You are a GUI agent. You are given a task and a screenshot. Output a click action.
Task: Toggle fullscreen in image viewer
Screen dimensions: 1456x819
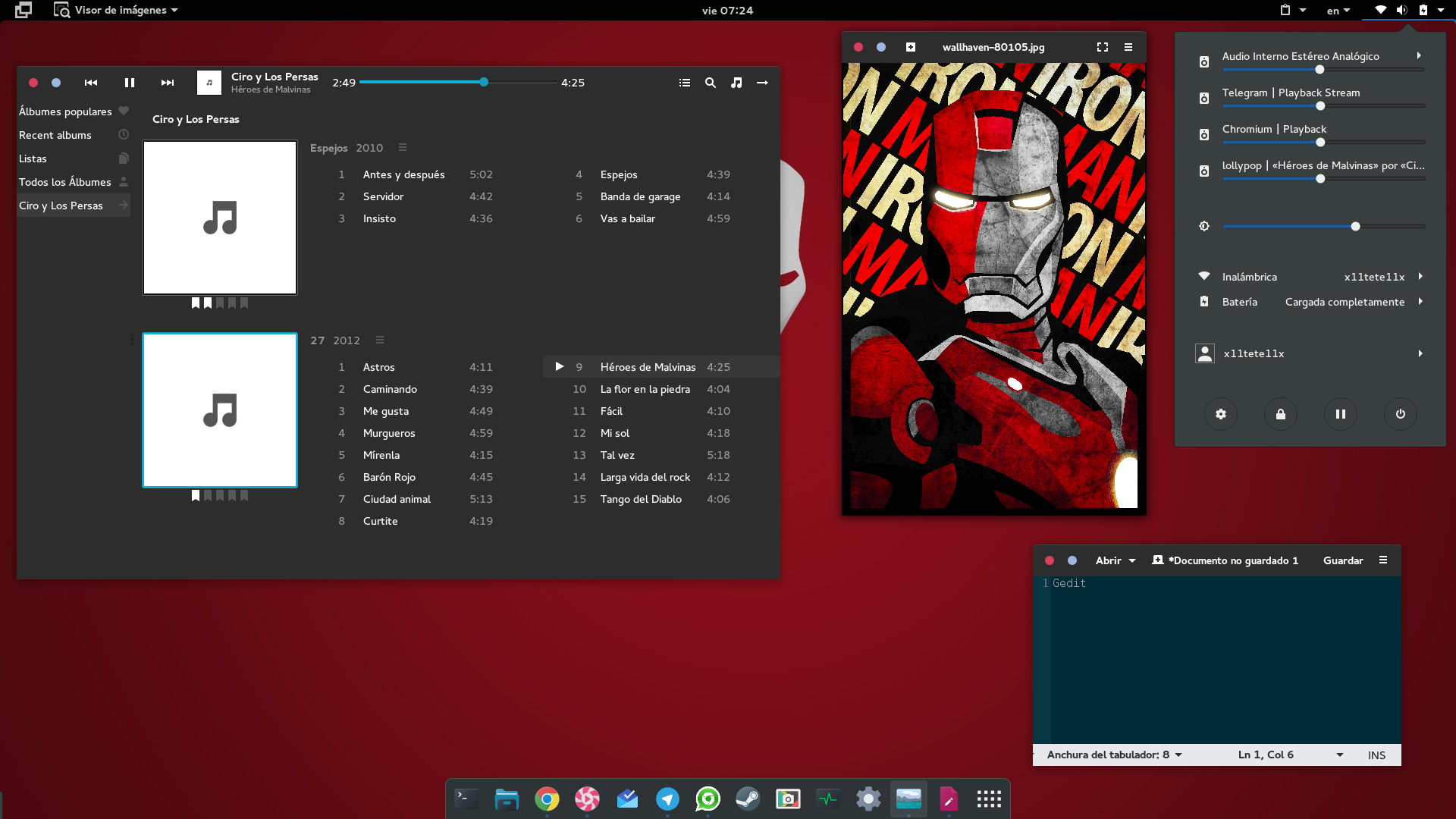click(x=1103, y=47)
